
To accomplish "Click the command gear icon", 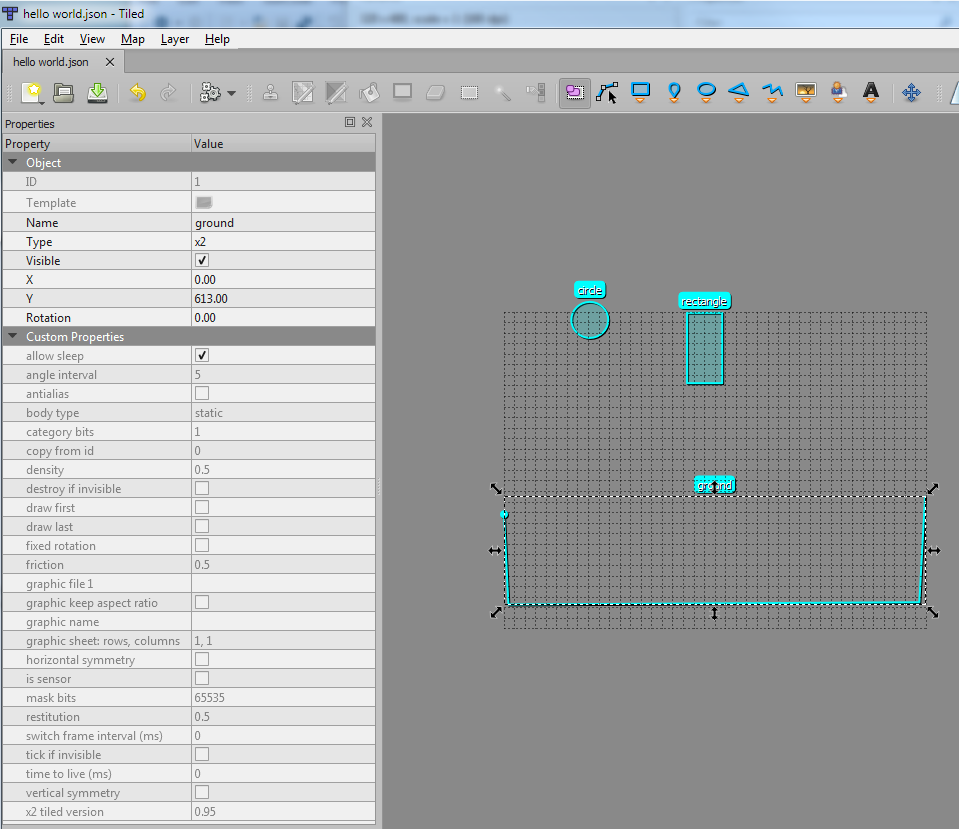I will (210, 93).
